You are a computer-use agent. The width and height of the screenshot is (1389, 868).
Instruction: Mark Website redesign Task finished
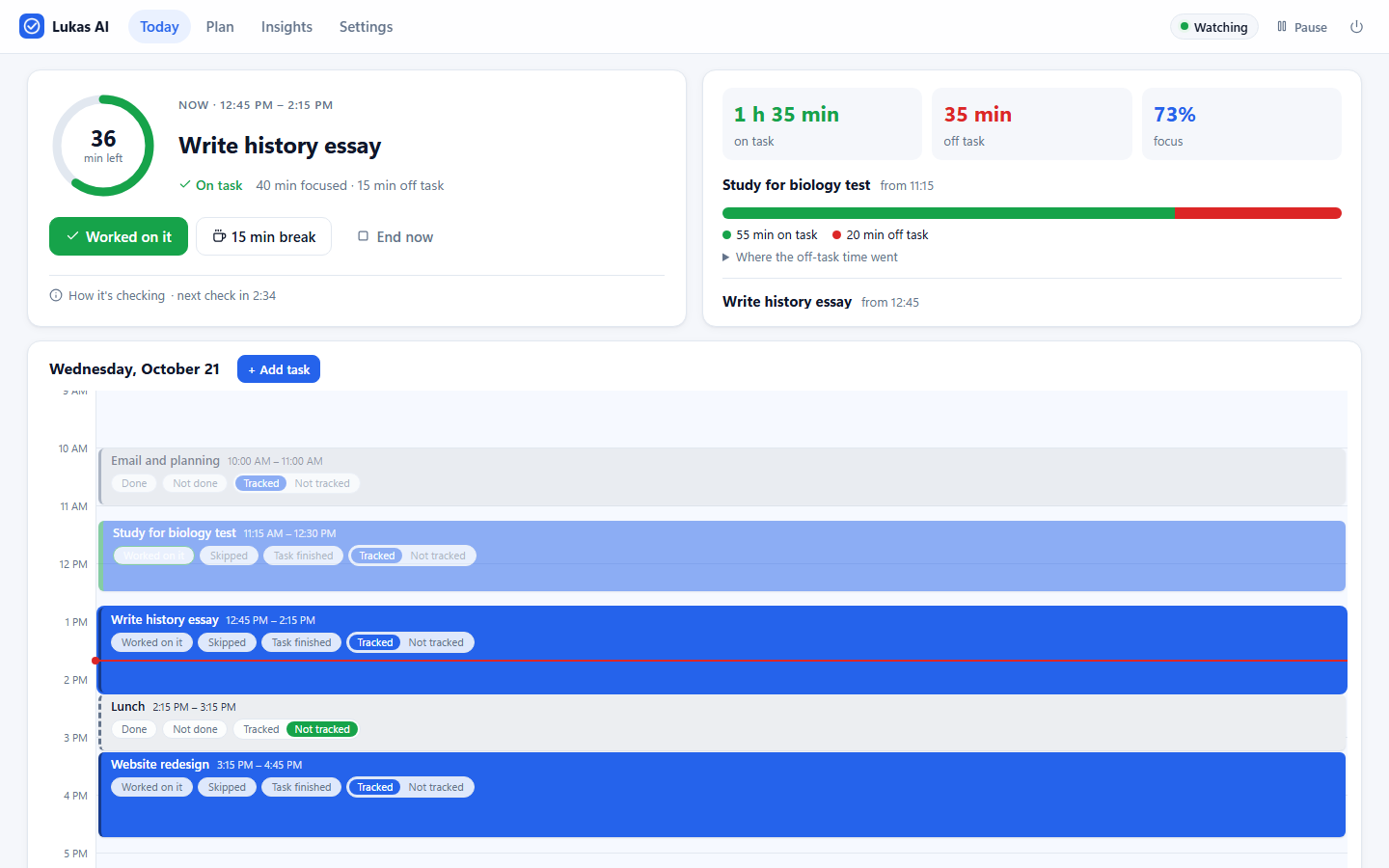(301, 787)
